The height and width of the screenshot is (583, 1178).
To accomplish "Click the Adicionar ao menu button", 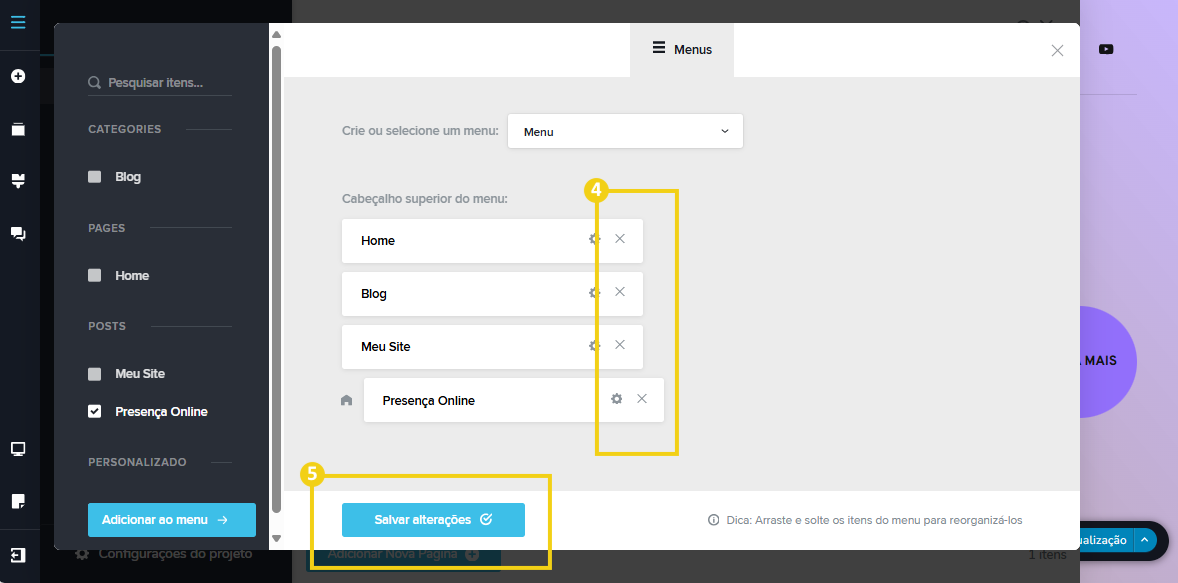I will tap(172, 520).
